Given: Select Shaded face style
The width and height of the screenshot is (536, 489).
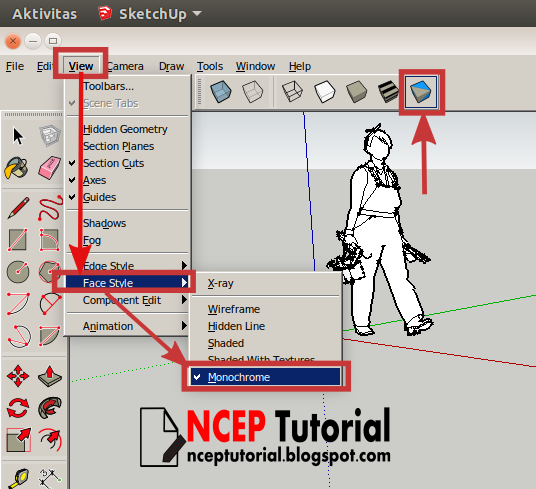Looking at the screenshot, I should pos(266,343).
